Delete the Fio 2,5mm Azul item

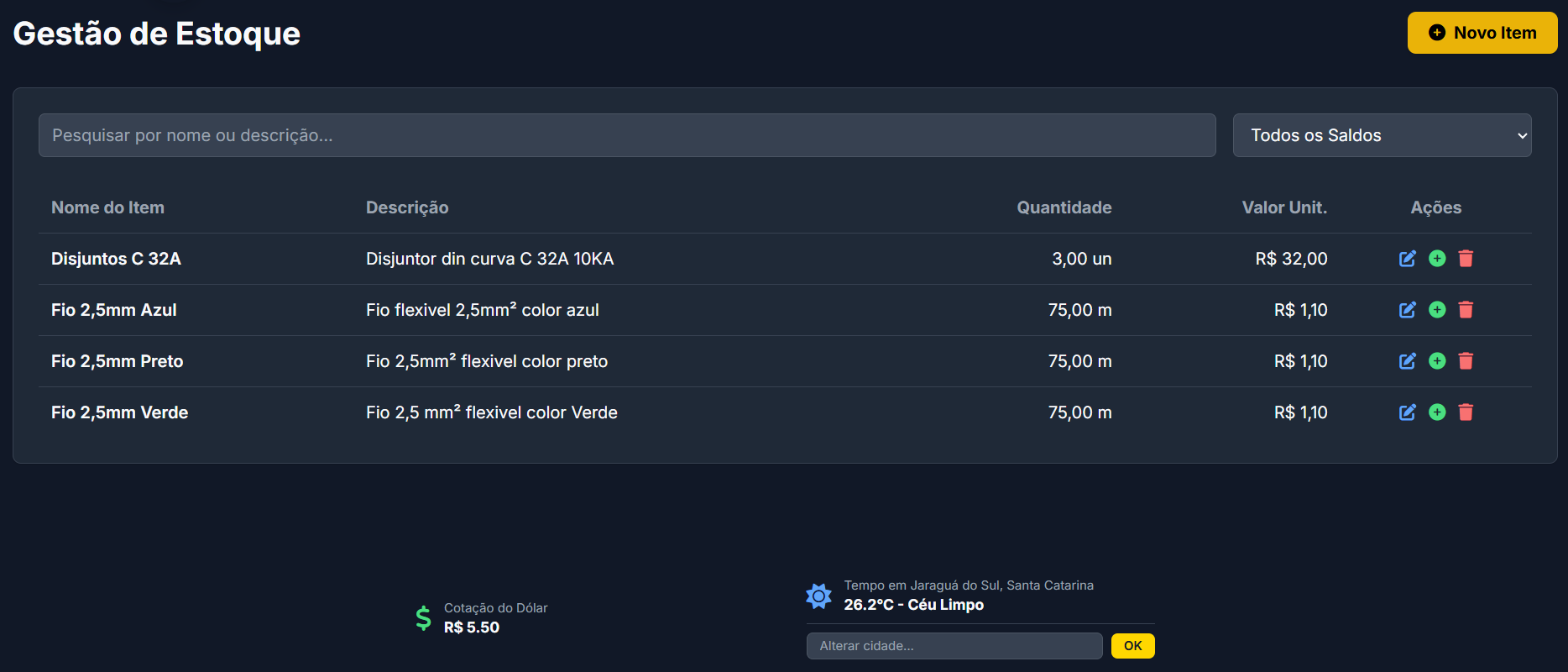pos(1466,310)
